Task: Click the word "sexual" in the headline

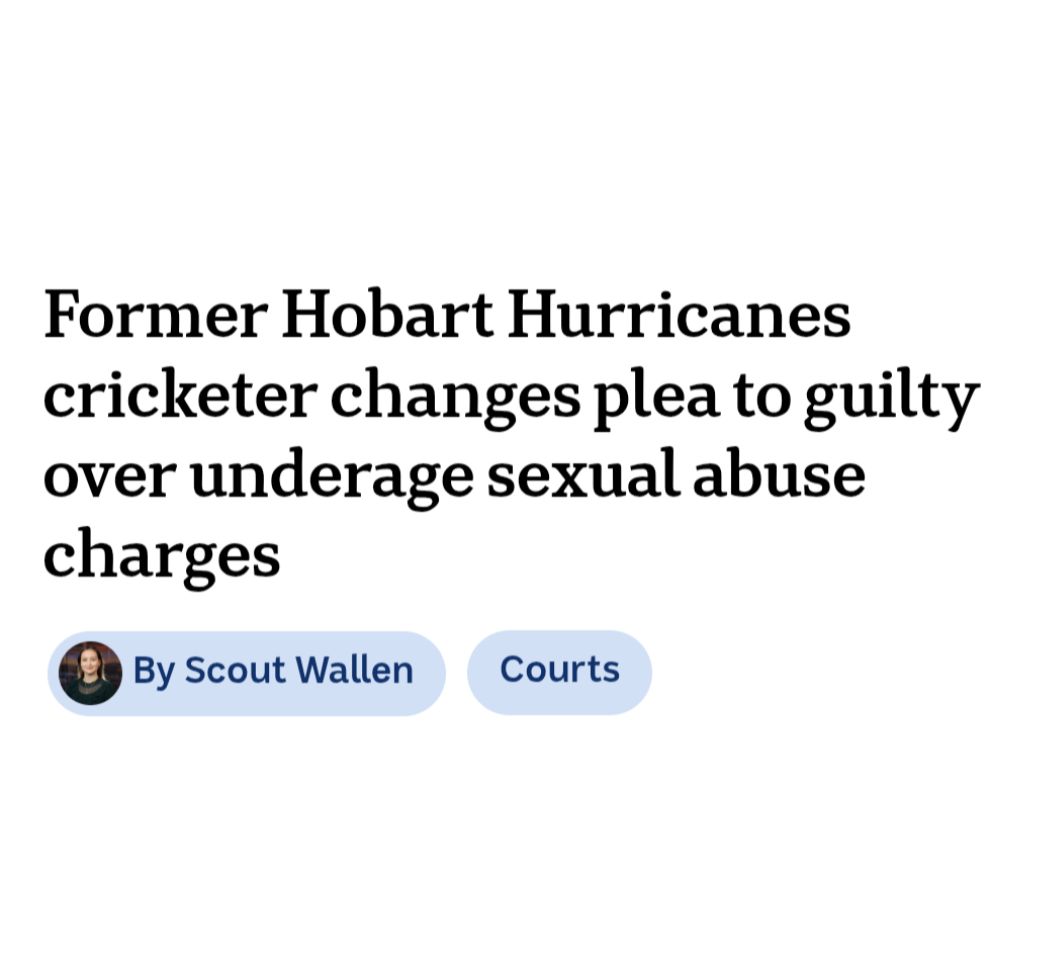Action: 583,473
